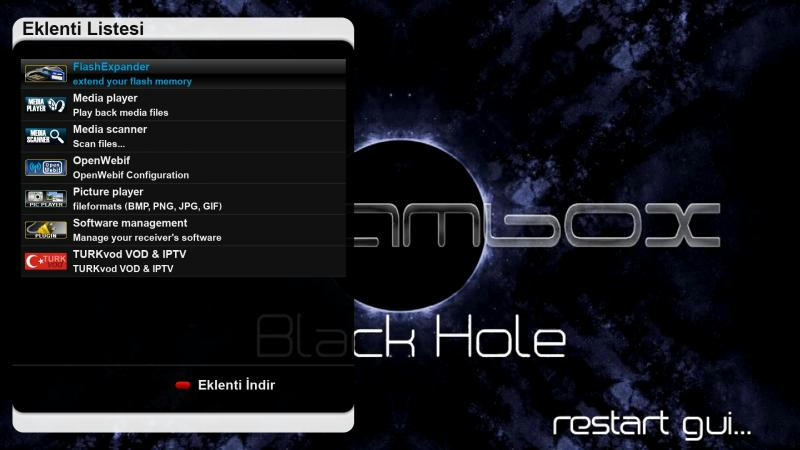Select 'fileformats (BMP, PNG, JPG, GIF)' description
The width and height of the screenshot is (800, 450).
click(x=147, y=207)
